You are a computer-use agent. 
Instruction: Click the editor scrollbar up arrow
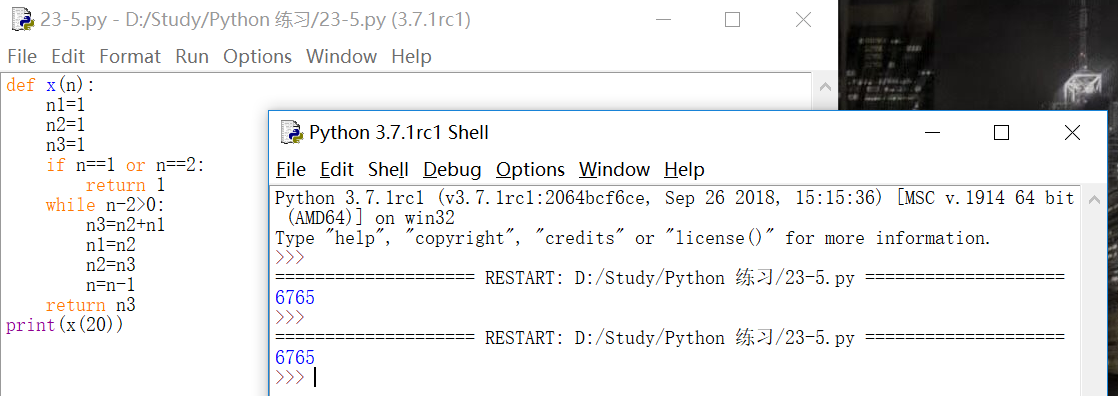point(824,87)
